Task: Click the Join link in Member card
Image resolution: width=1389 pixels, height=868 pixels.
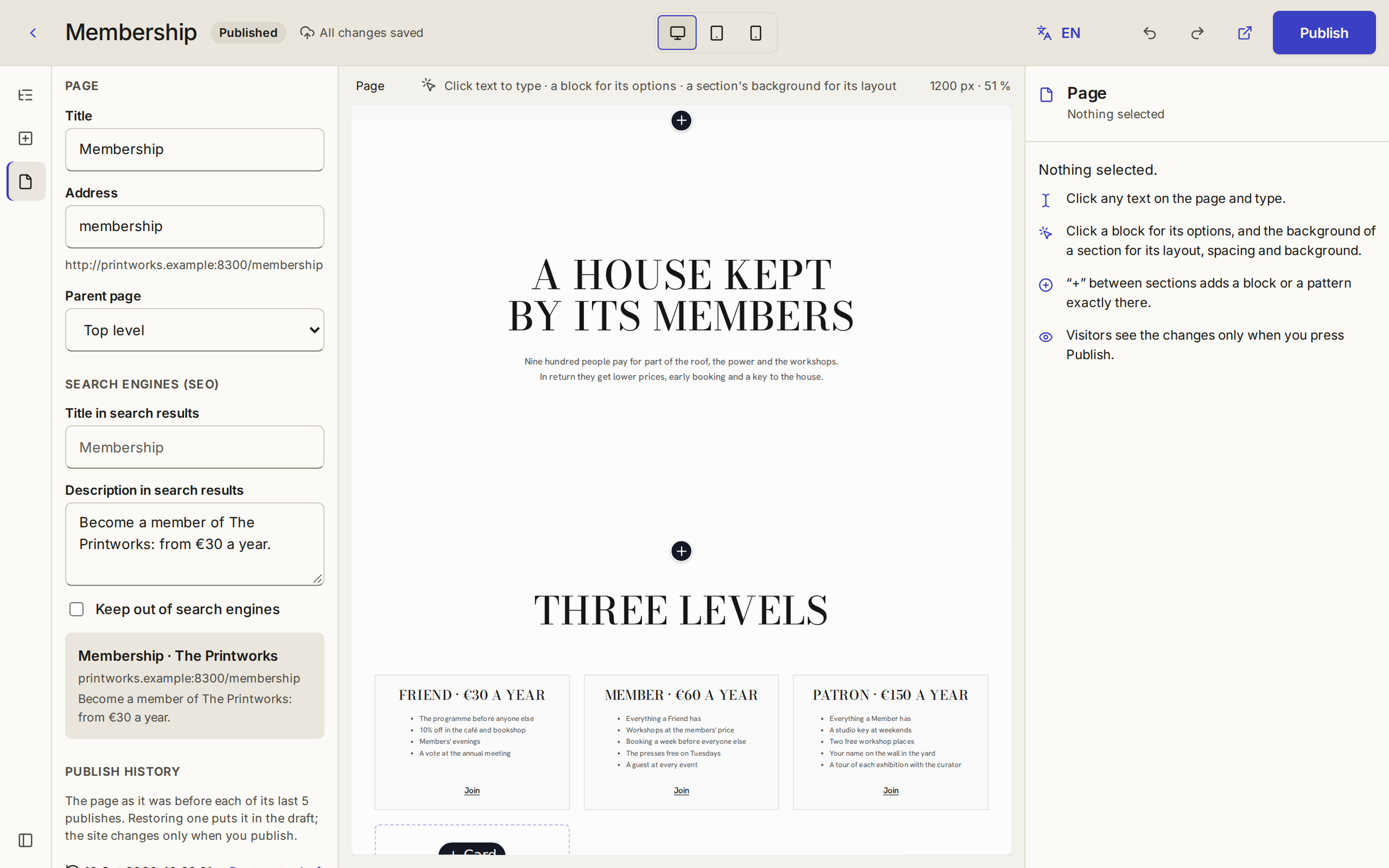Action: (x=681, y=790)
